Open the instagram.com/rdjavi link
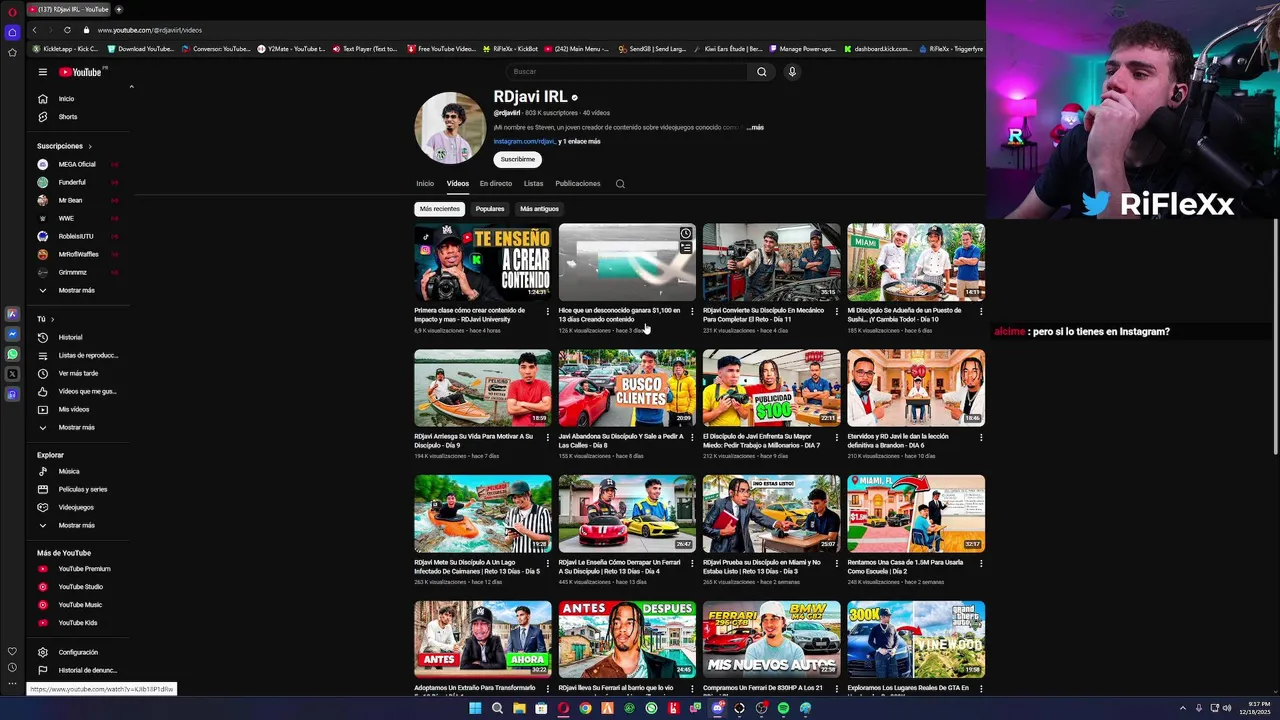Screen dimensions: 1280x720 [524, 142]
